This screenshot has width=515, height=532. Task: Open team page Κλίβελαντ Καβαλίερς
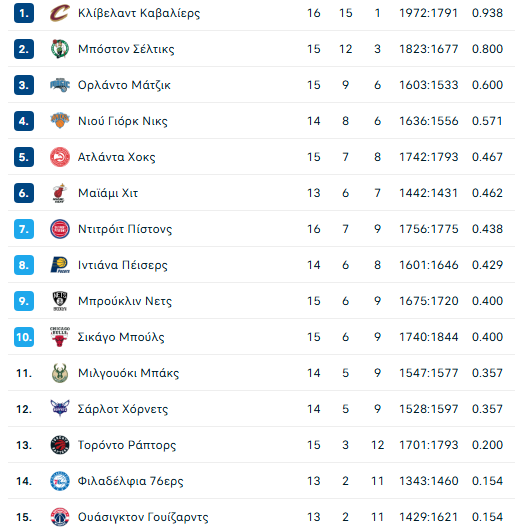tap(139, 13)
